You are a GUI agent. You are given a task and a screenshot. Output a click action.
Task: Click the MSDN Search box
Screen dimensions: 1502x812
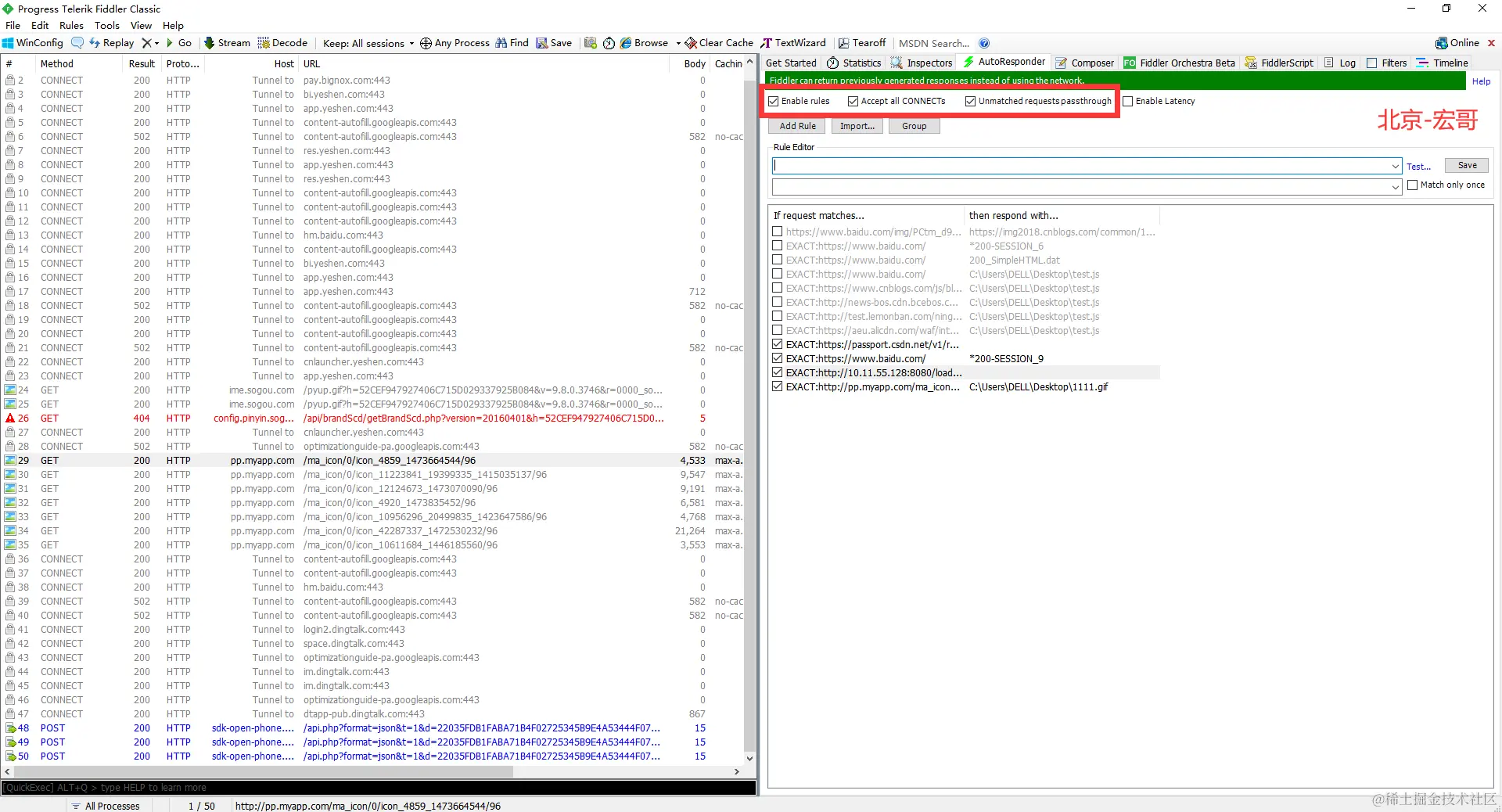934,43
